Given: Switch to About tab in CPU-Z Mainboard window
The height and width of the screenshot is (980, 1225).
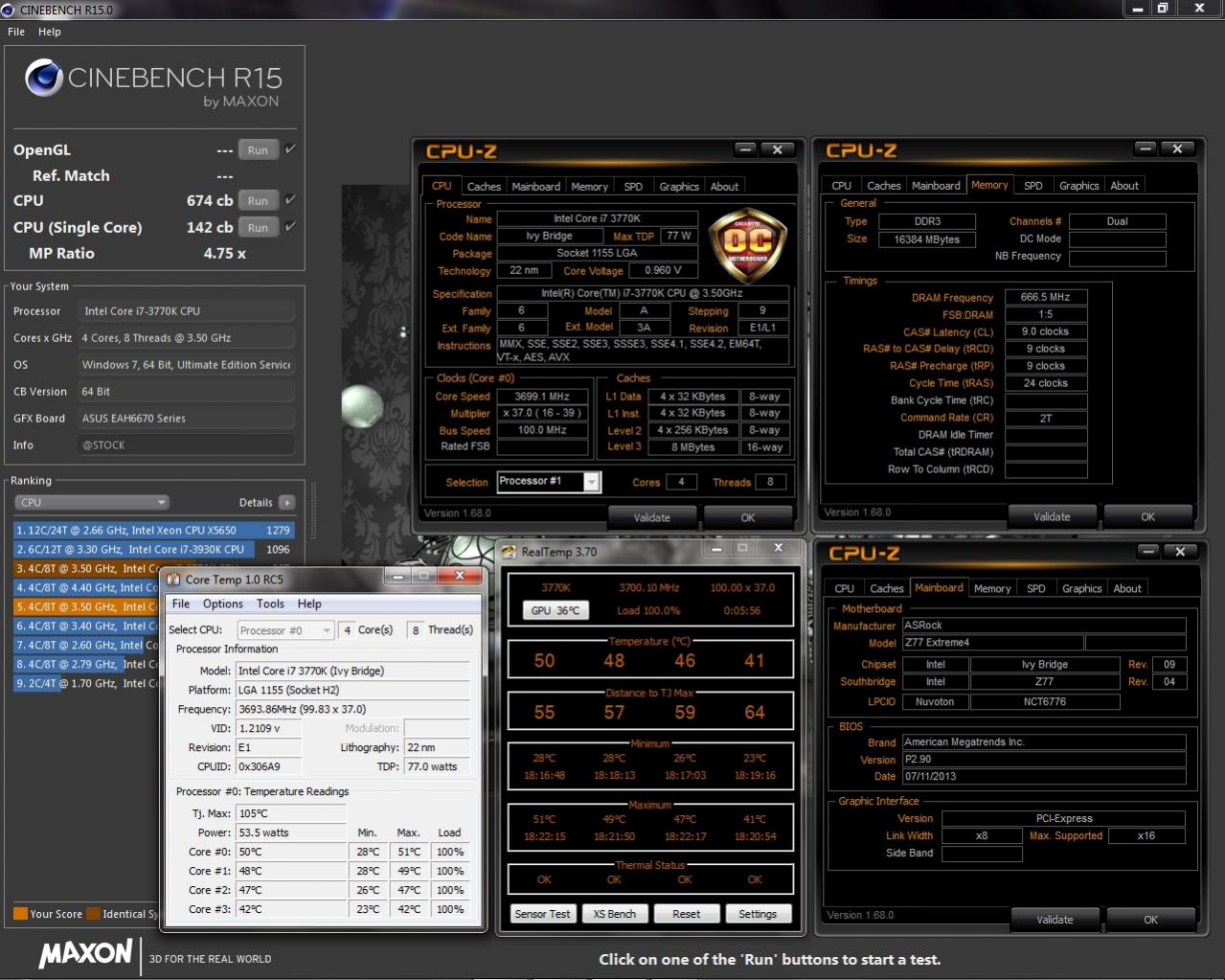Looking at the screenshot, I should (1127, 589).
